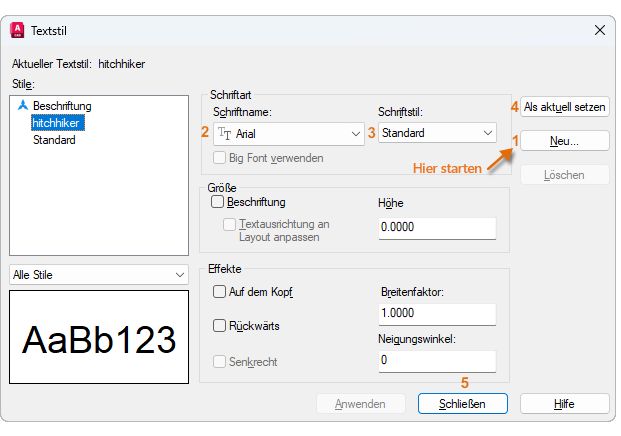Screen dimensions: 621x436
Task: Click the Höhe input field
Action: 437,228
